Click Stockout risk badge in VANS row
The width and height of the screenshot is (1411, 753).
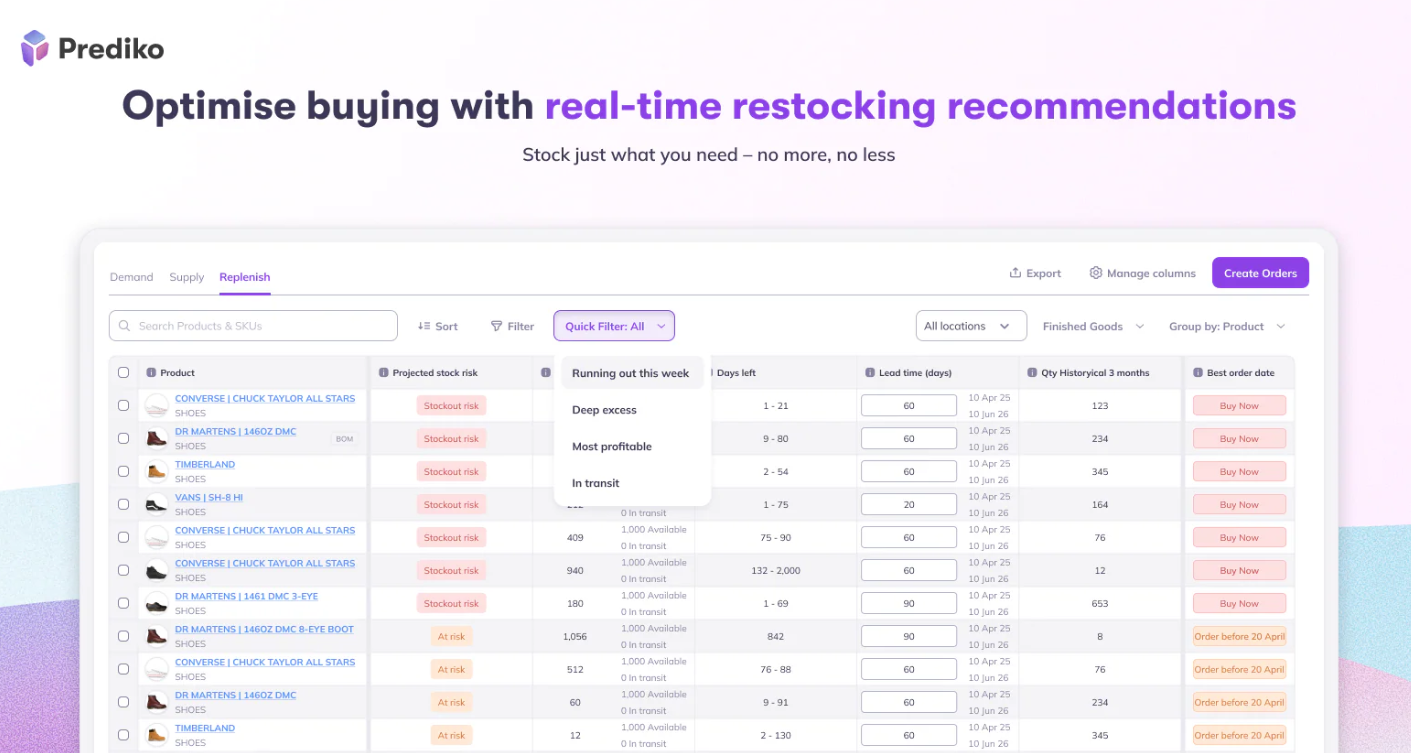pyautogui.click(x=451, y=505)
